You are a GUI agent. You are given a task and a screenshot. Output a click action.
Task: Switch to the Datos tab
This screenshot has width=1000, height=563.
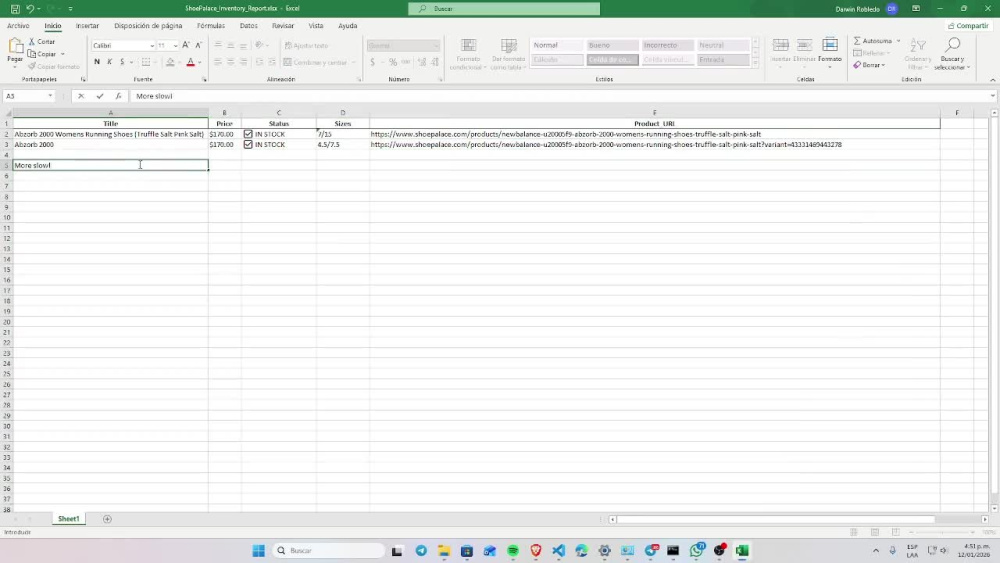coord(248,26)
